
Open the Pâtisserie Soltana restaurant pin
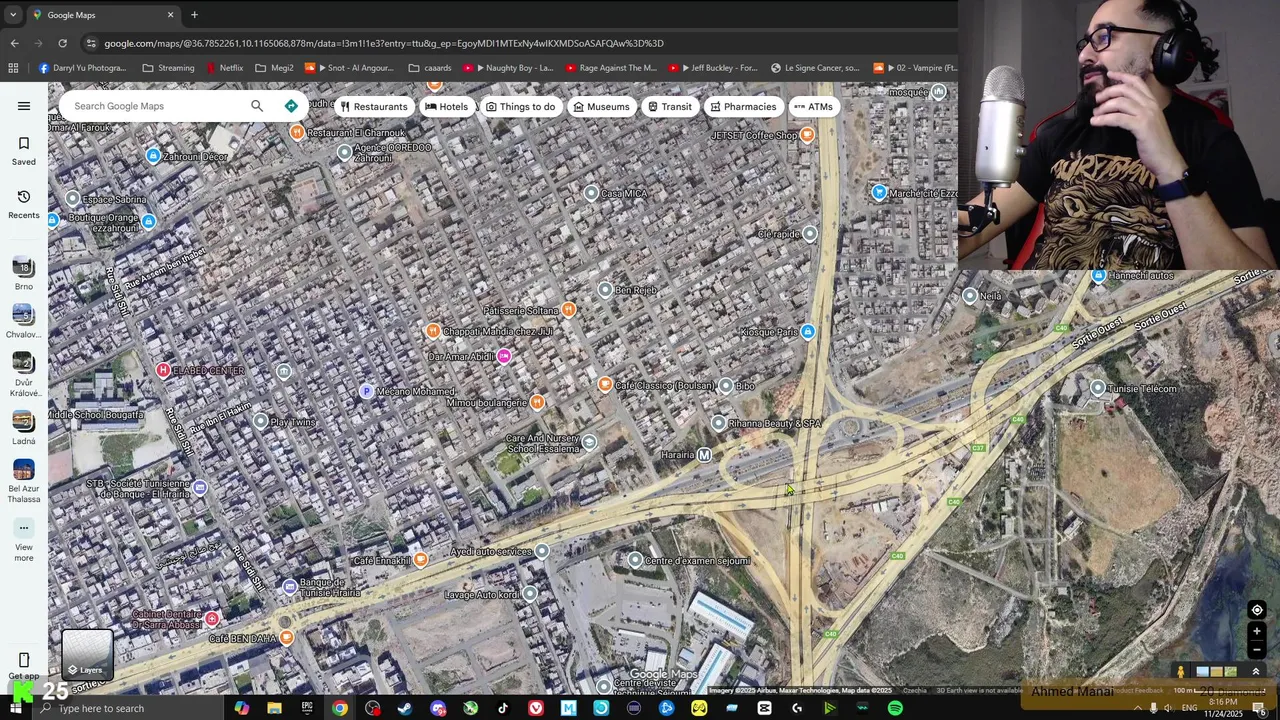point(569,310)
